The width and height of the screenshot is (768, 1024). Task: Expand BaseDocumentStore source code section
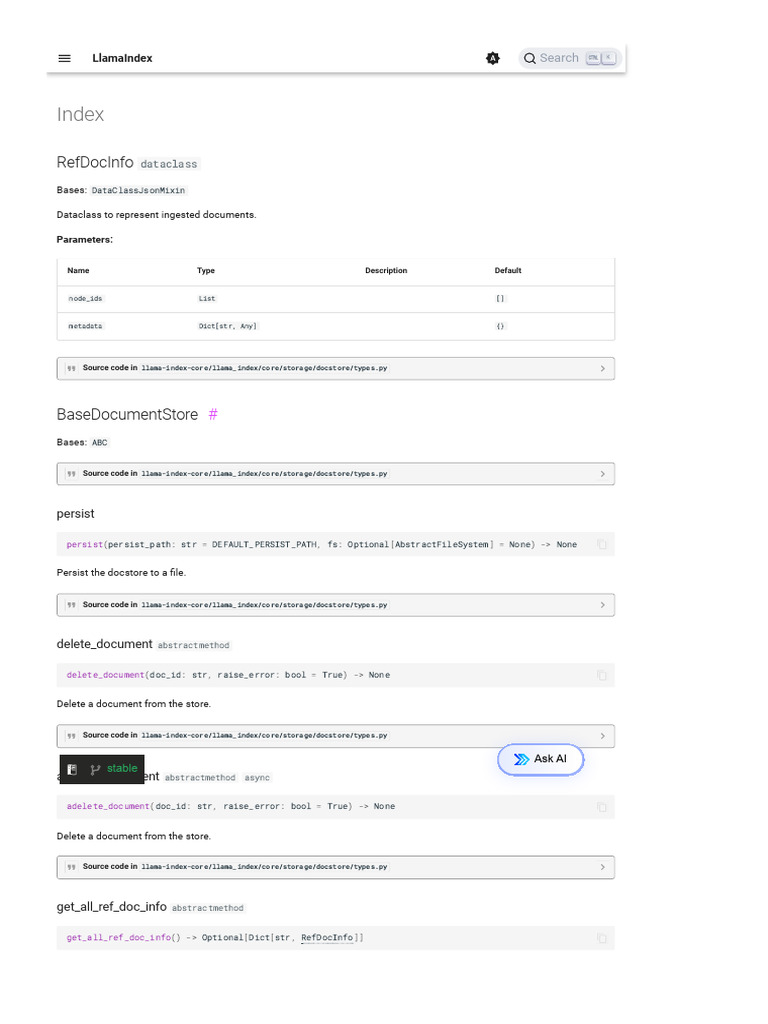tap(335, 473)
